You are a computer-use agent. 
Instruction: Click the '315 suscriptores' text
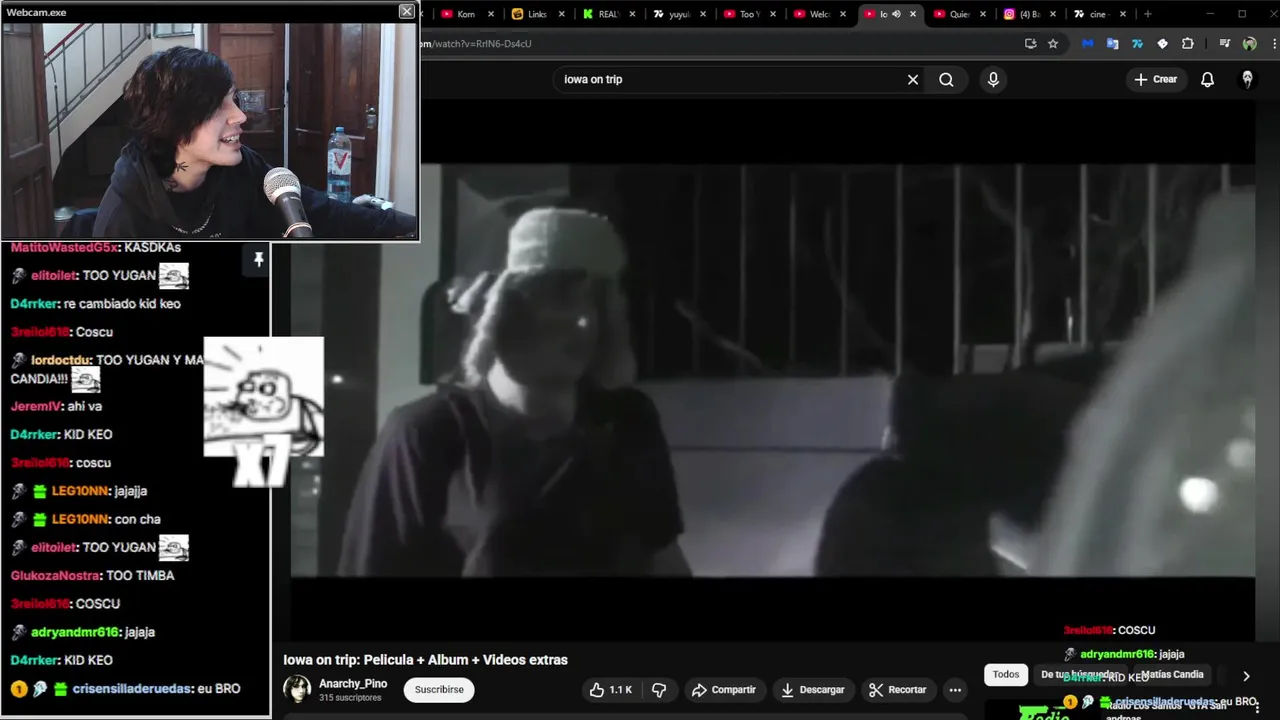point(350,698)
